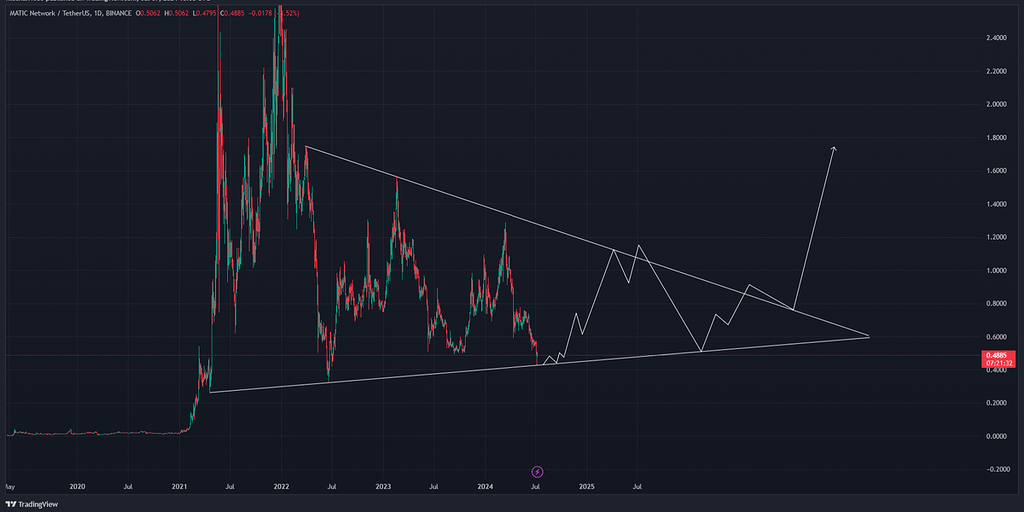Select 2025 on the time axis

click(x=587, y=487)
